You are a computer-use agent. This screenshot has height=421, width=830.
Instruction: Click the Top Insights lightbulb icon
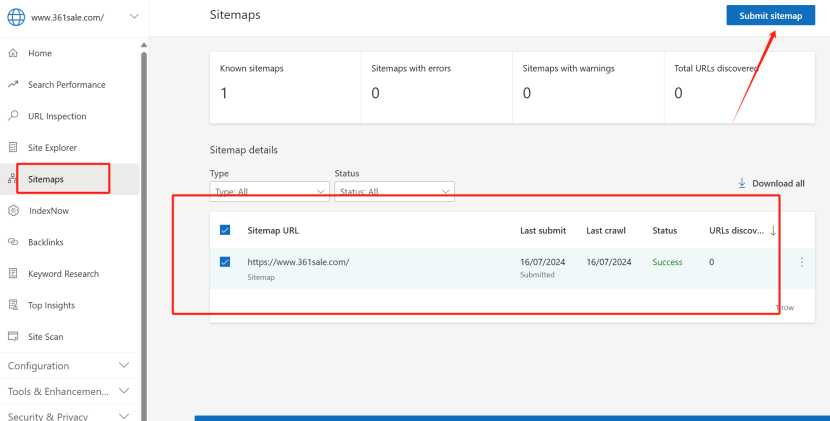(13, 305)
